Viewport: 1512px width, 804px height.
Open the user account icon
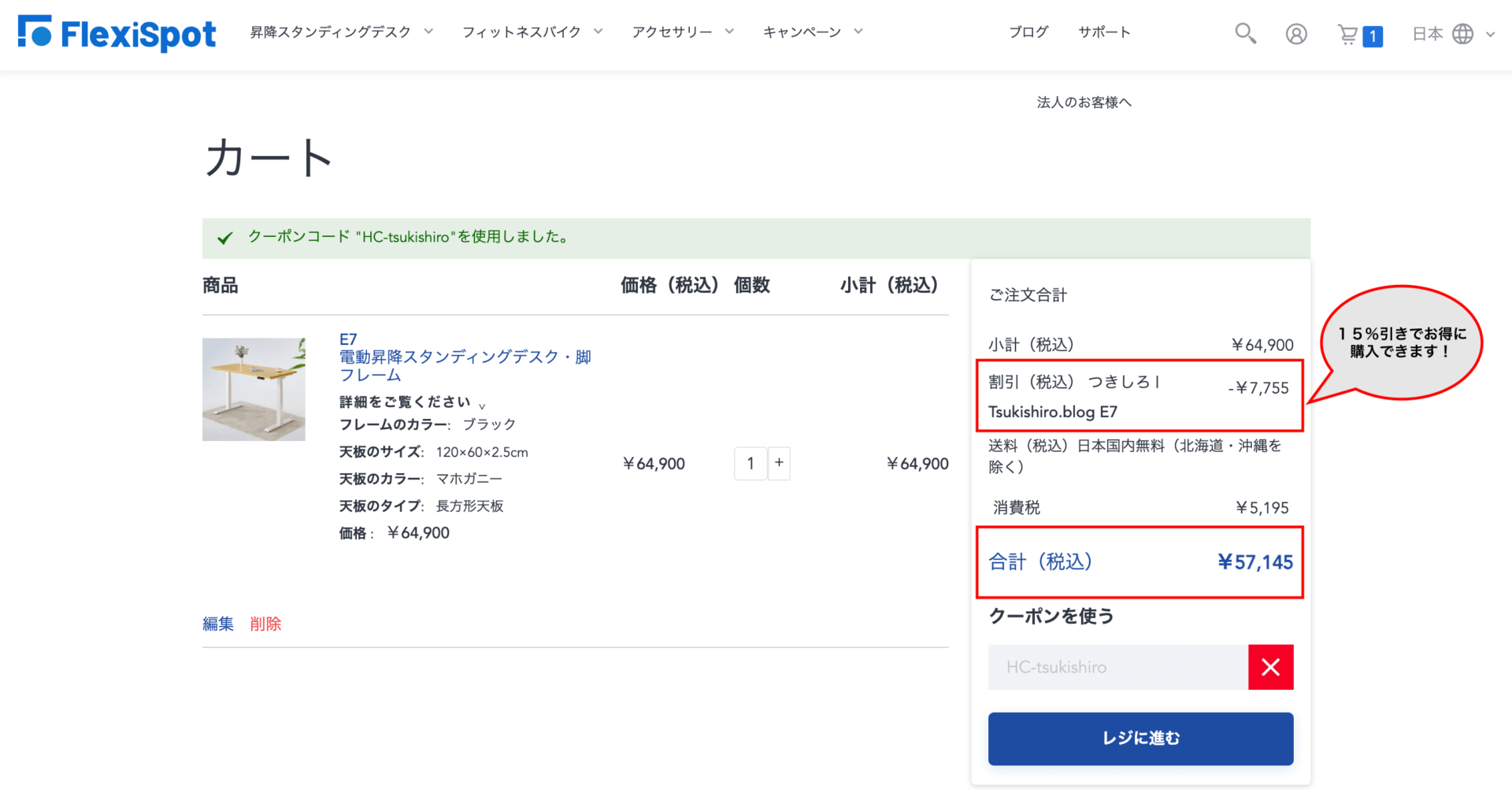(x=1296, y=34)
